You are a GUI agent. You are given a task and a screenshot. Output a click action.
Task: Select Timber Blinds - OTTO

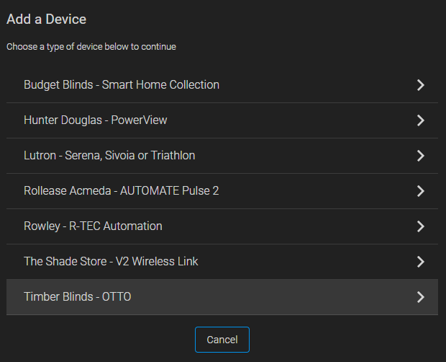(x=222, y=297)
